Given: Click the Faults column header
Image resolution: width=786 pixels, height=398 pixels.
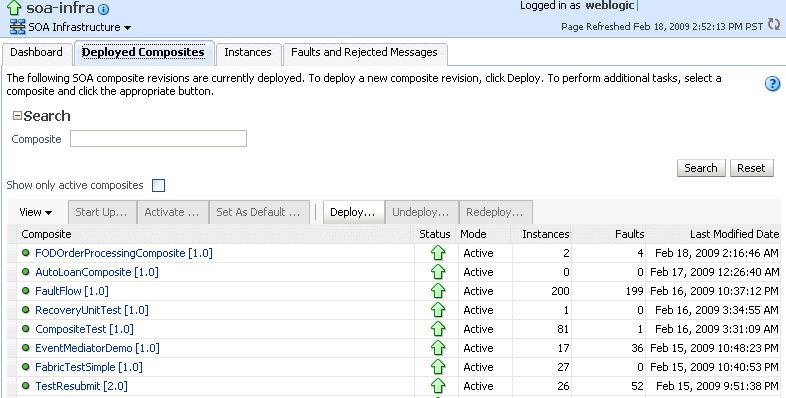Looking at the screenshot, I should click(x=609, y=234).
